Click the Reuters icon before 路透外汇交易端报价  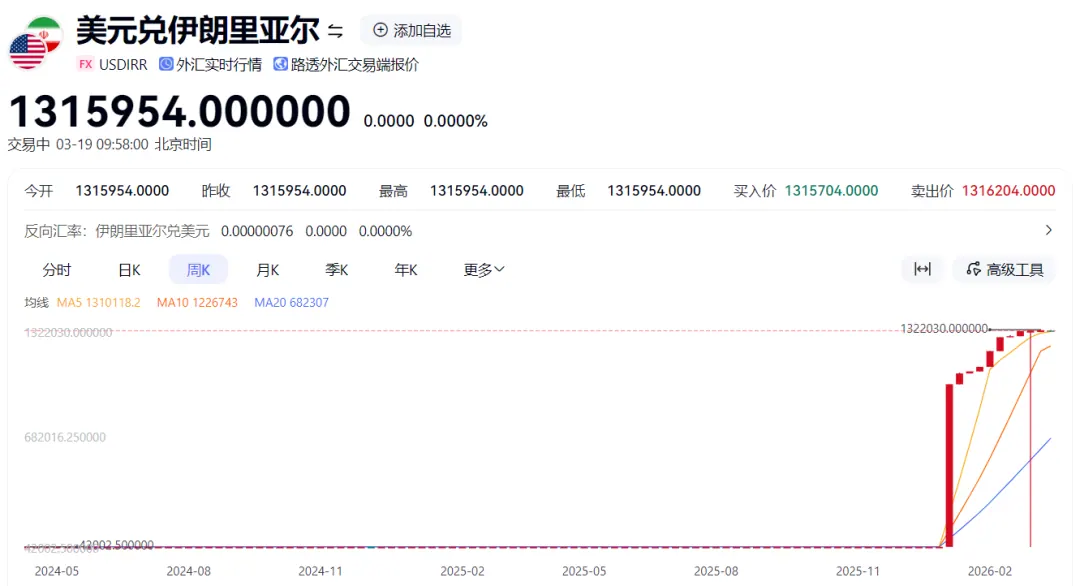tap(280, 64)
